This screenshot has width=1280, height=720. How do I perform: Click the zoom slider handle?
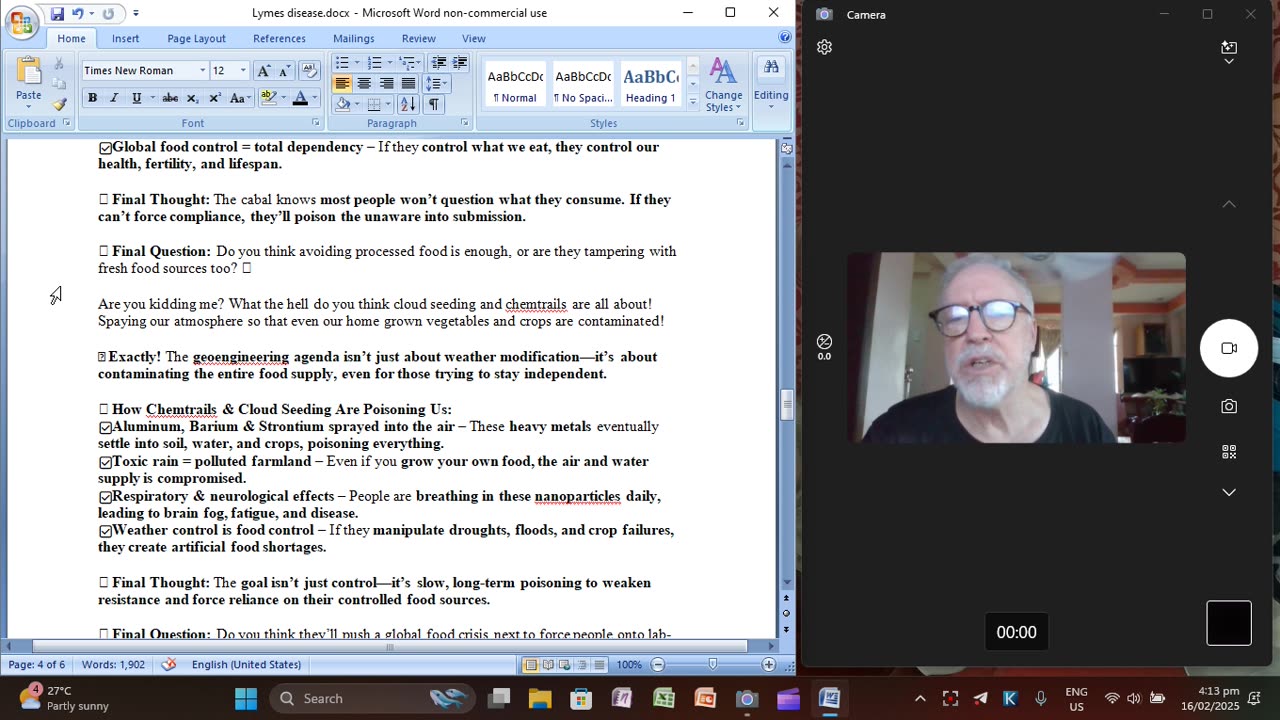(x=713, y=664)
